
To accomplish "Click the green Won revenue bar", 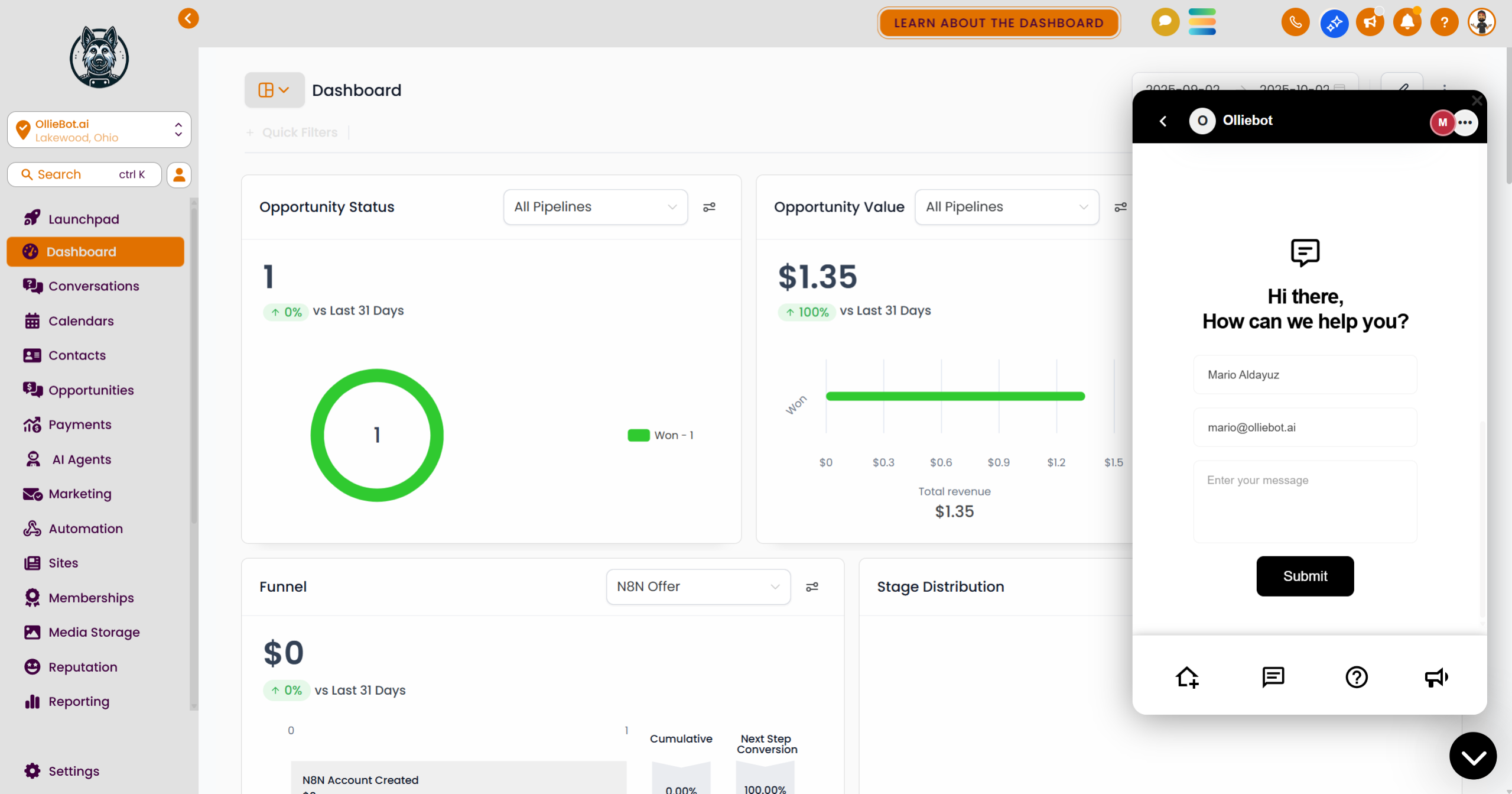I will [955, 396].
